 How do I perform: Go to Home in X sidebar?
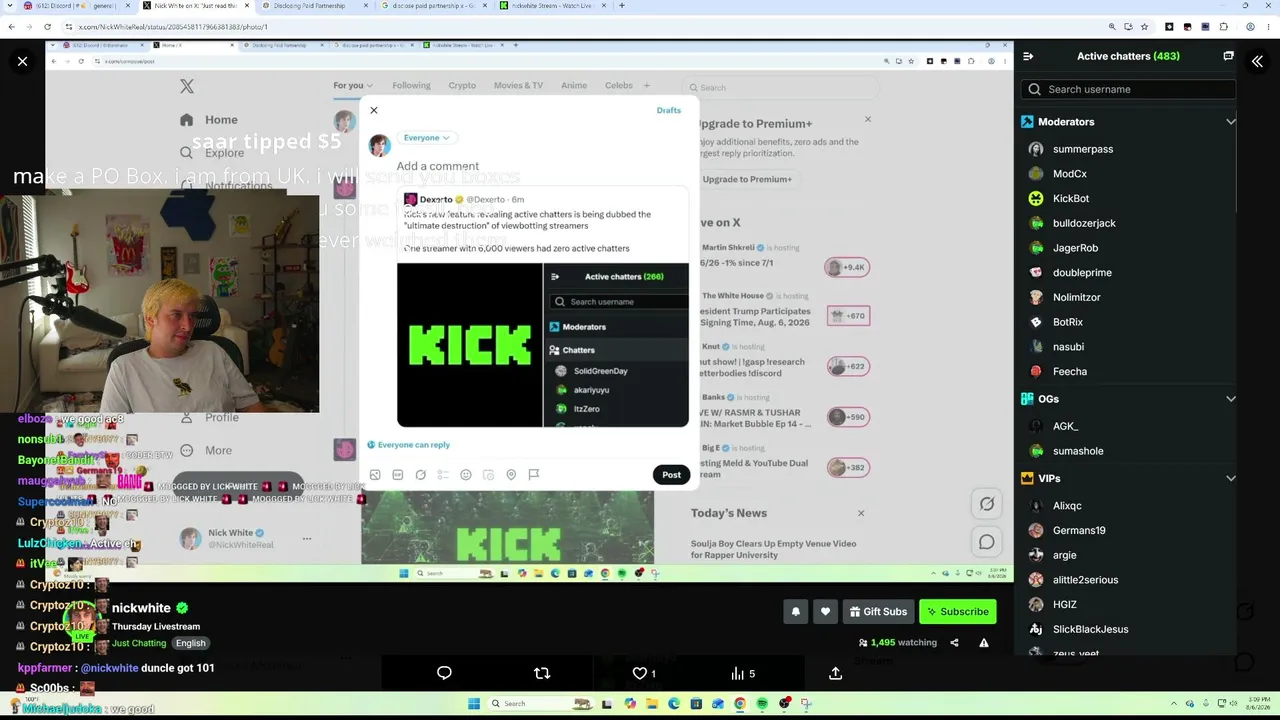pyautogui.click(x=209, y=120)
